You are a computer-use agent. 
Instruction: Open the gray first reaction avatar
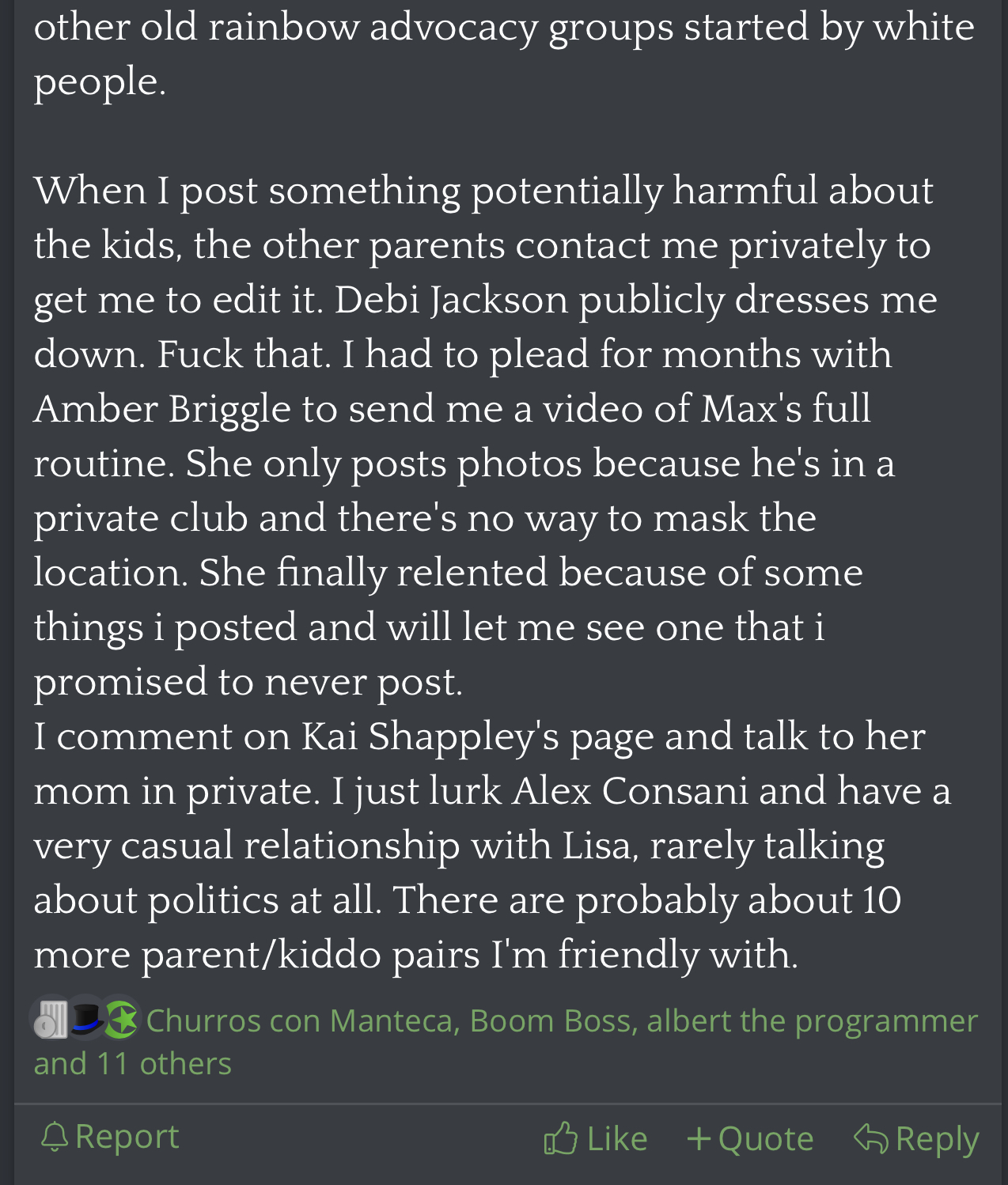coord(51,1019)
